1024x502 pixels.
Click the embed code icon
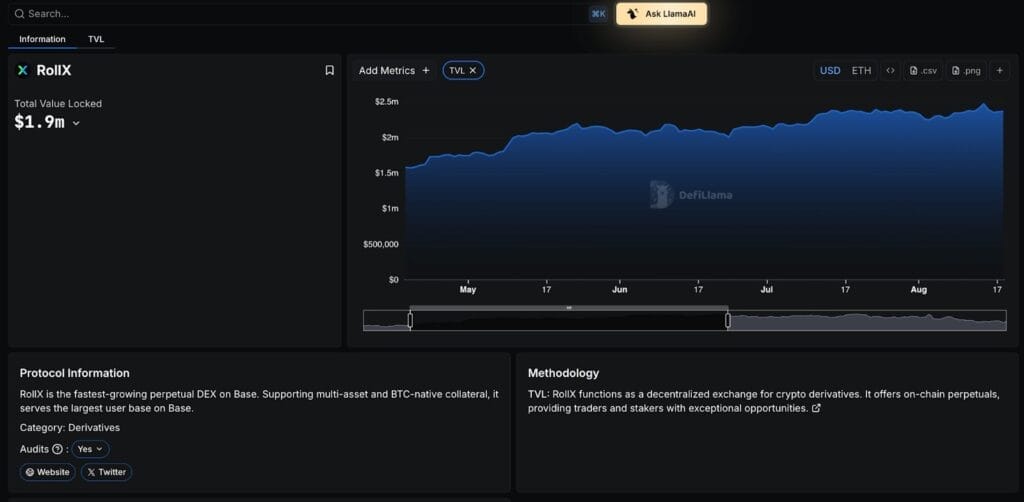pyautogui.click(x=889, y=71)
